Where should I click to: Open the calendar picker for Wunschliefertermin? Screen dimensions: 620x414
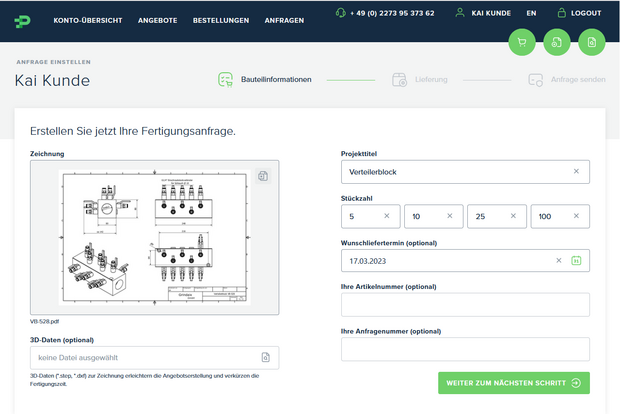576,261
